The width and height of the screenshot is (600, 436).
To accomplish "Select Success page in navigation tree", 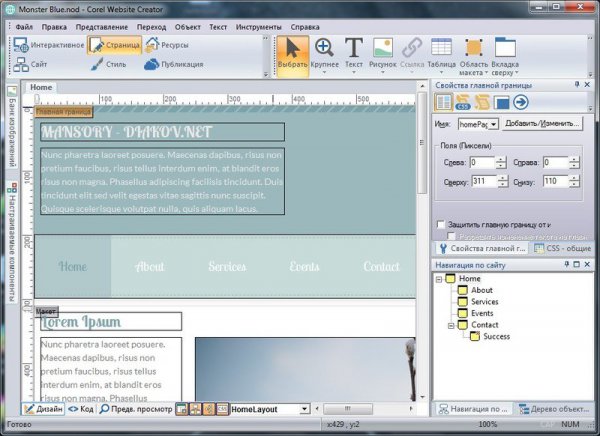I will [x=496, y=336].
